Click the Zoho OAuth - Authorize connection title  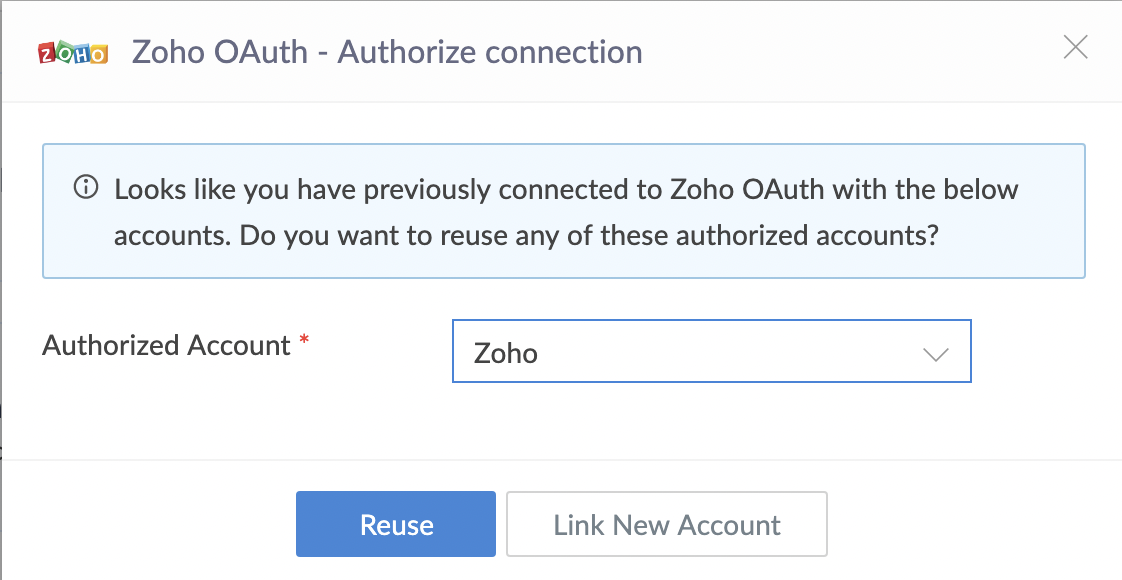point(387,52)
